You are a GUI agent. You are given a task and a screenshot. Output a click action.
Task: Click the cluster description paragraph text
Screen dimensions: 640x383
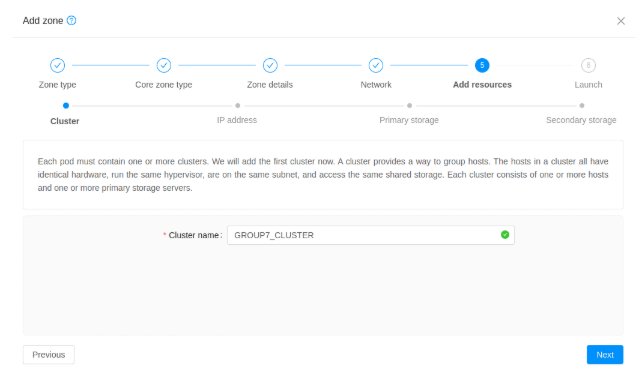tap(323, 175)
